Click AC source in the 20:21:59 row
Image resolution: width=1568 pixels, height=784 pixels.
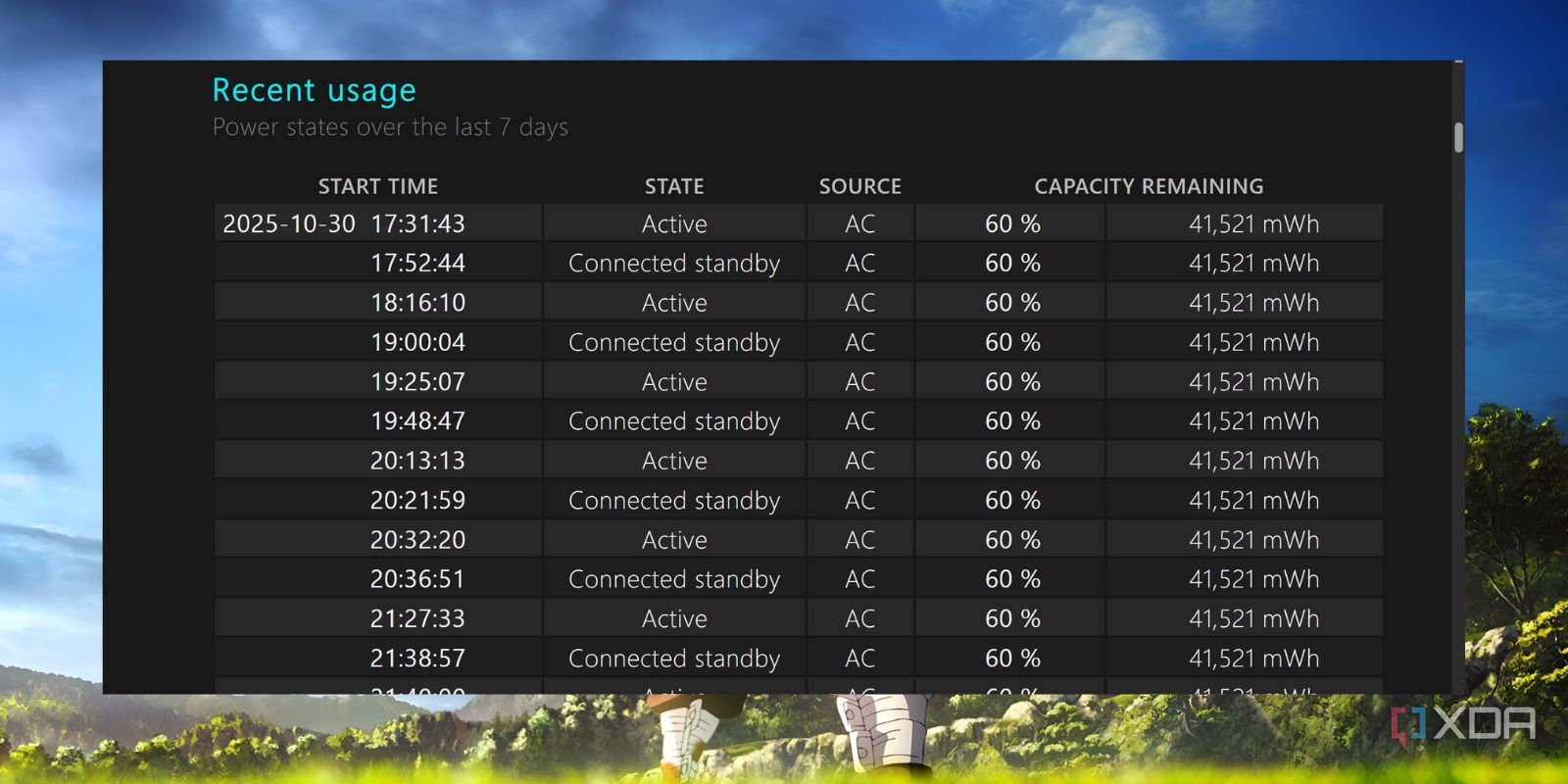click(x=860, y=500)
